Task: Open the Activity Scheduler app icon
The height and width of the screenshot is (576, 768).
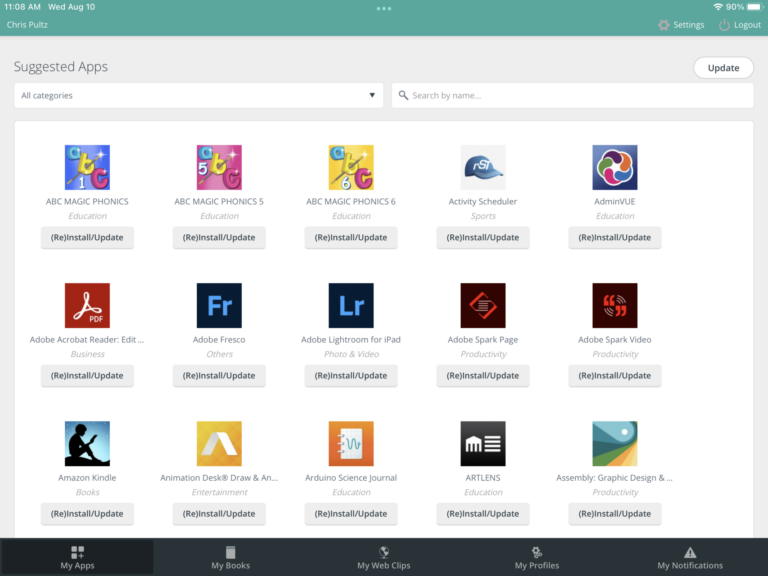Action: pos(483,167)
